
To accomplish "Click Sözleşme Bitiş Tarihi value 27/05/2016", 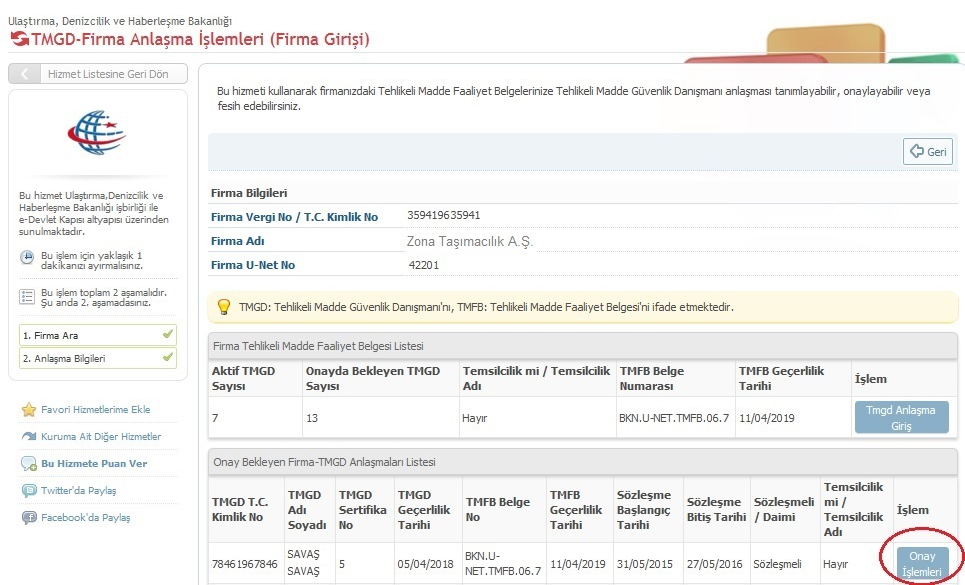I will pos(715,564).
